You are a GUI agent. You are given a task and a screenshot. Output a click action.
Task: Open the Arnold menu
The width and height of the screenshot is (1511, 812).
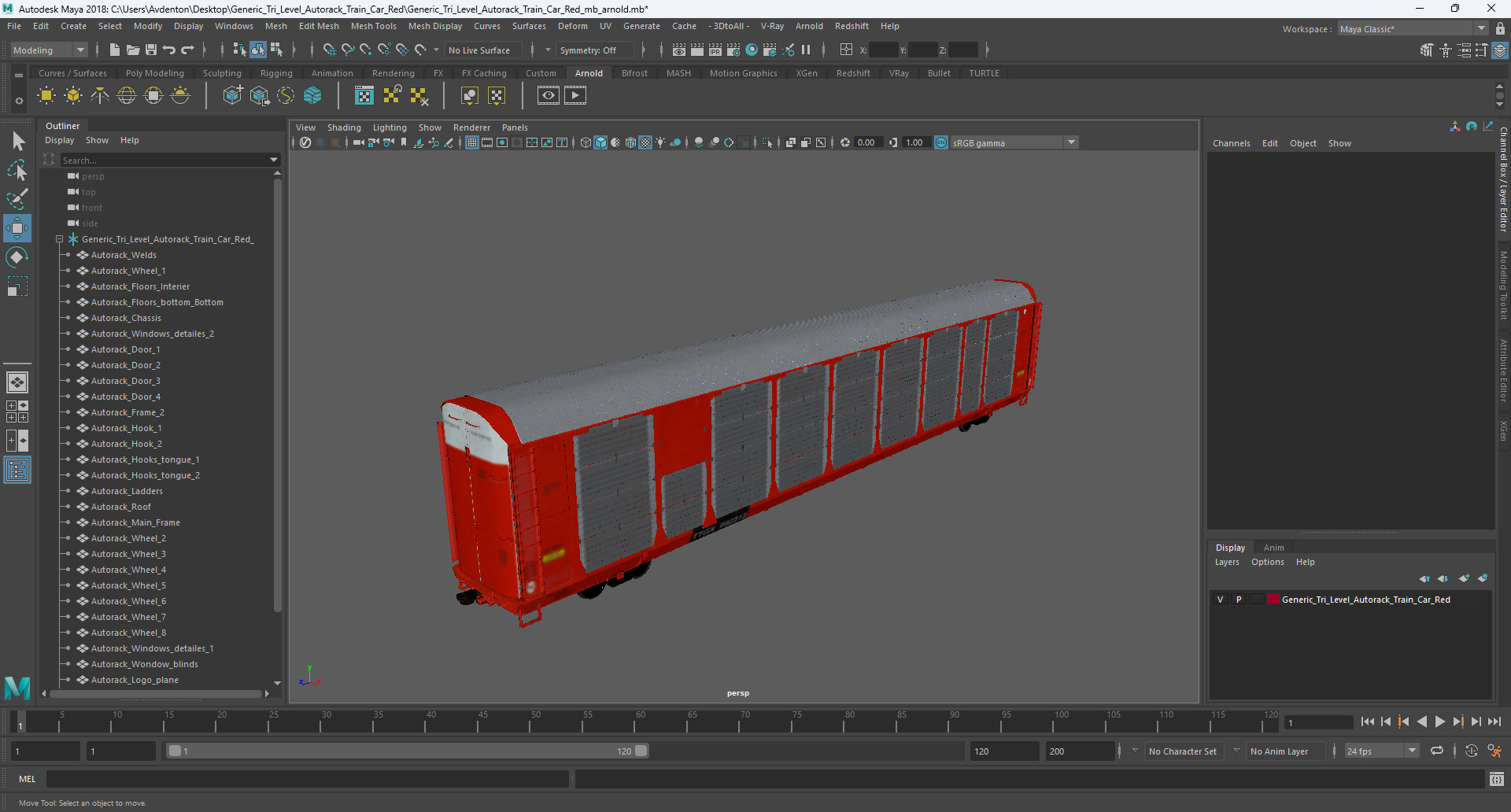809,26
